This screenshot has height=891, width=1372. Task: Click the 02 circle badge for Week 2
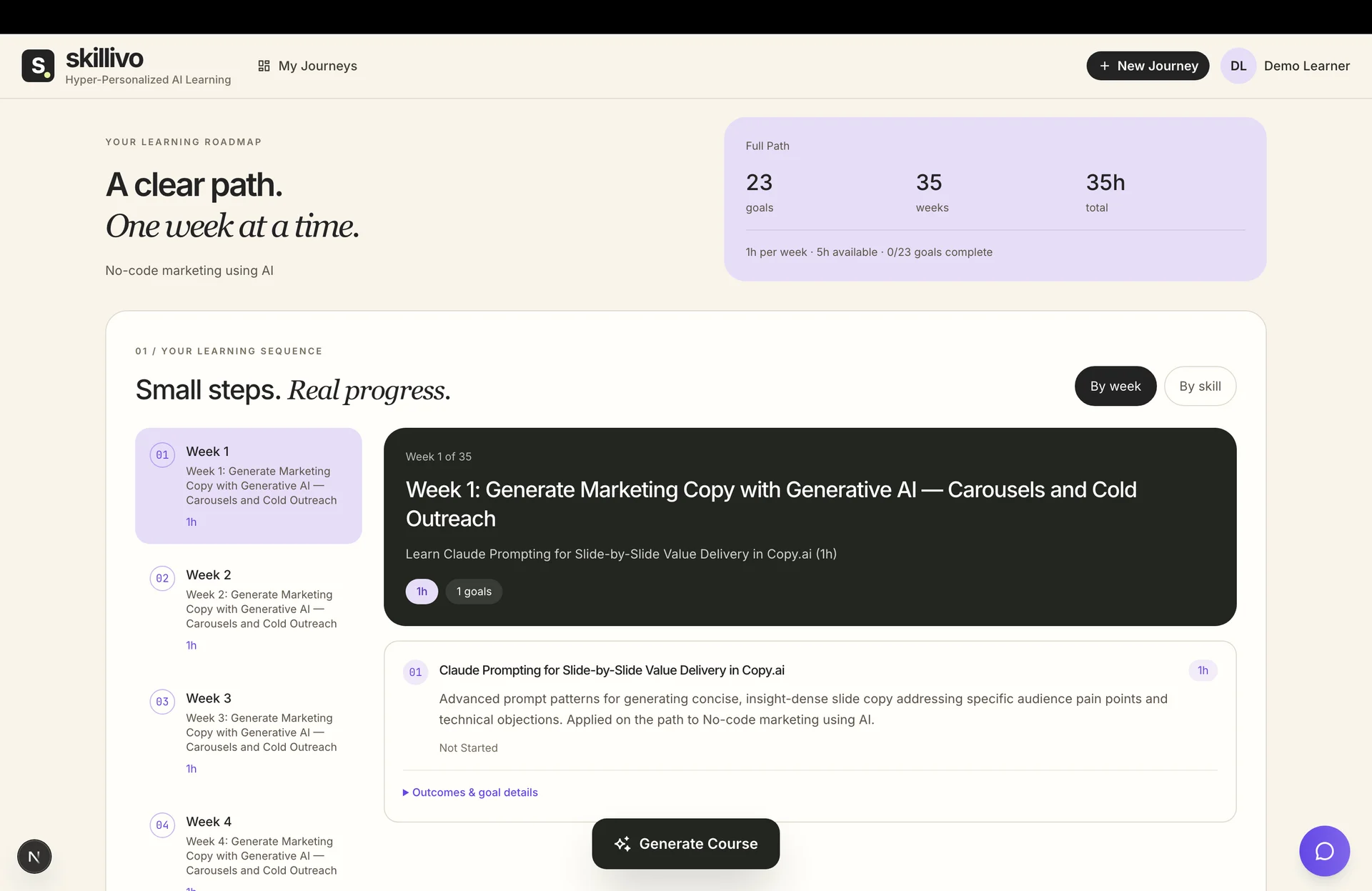pyautogui.click(x=162, y=579)
